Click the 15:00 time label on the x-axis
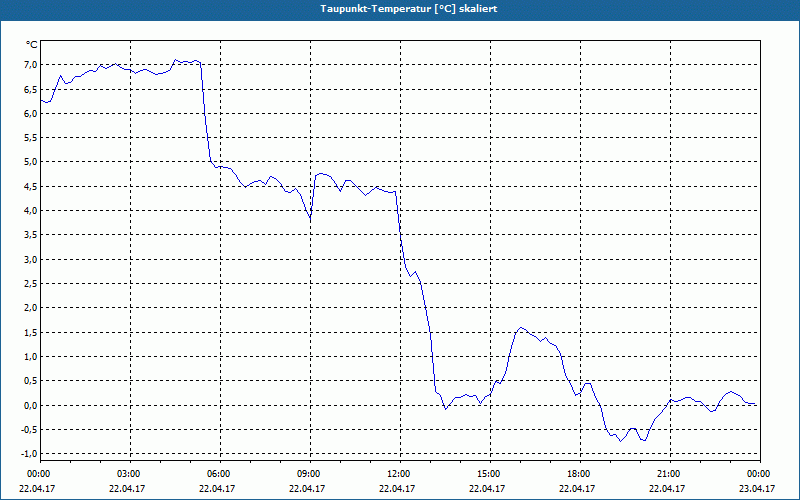The height and width of the screenshot is (500, 800). pyautogui.click(x=490, y=474)
